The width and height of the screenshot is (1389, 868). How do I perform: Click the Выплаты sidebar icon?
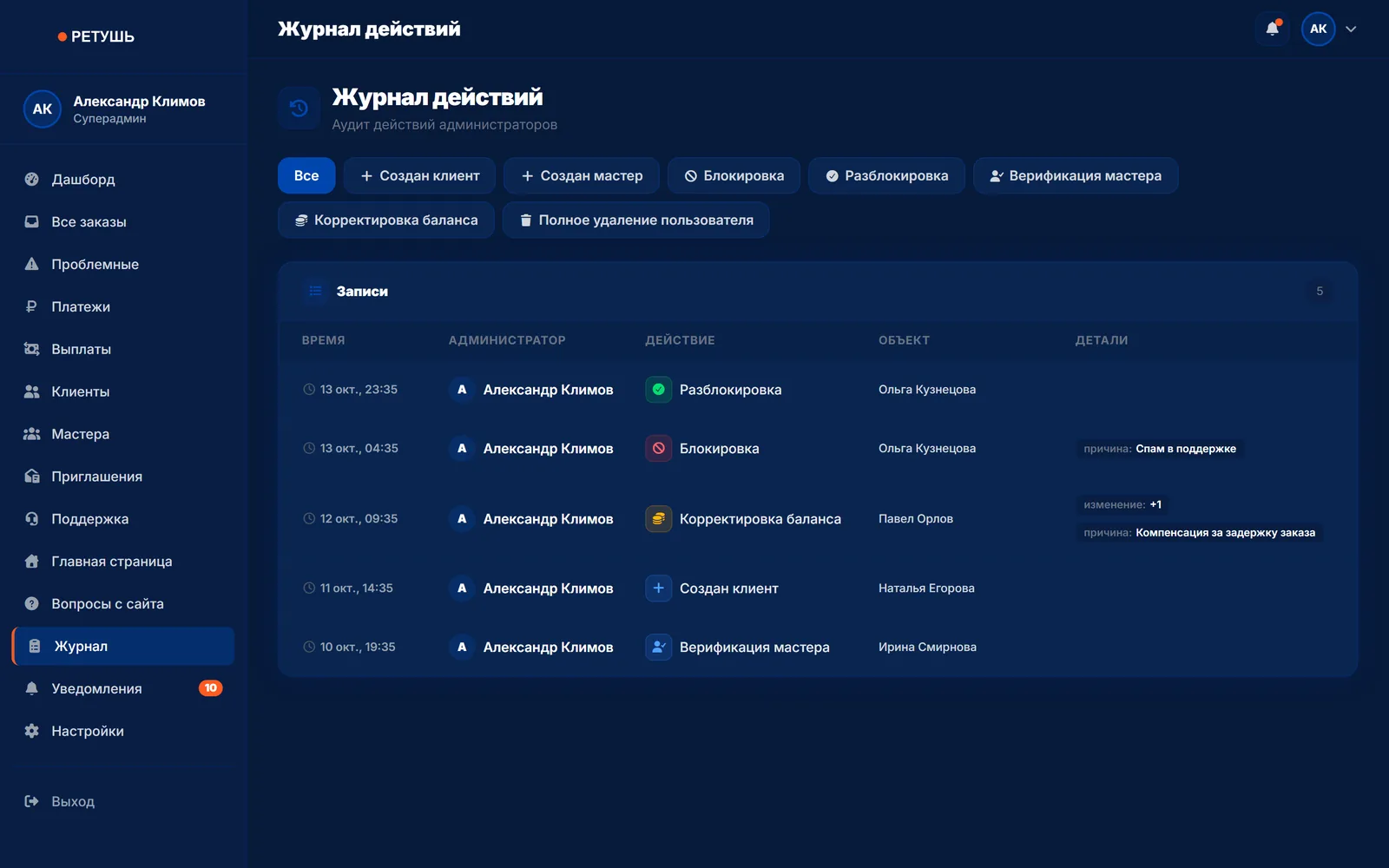[x=32, y=349]
